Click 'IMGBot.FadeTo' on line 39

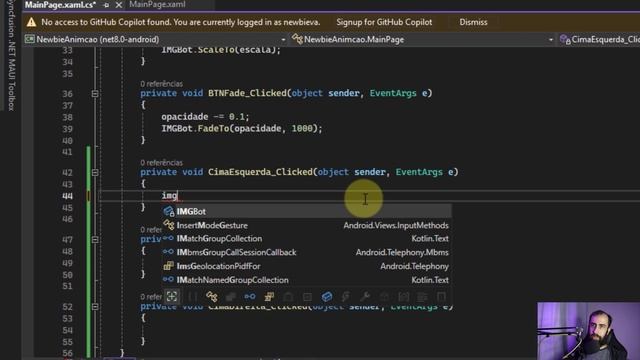click(x=195, y=129)
